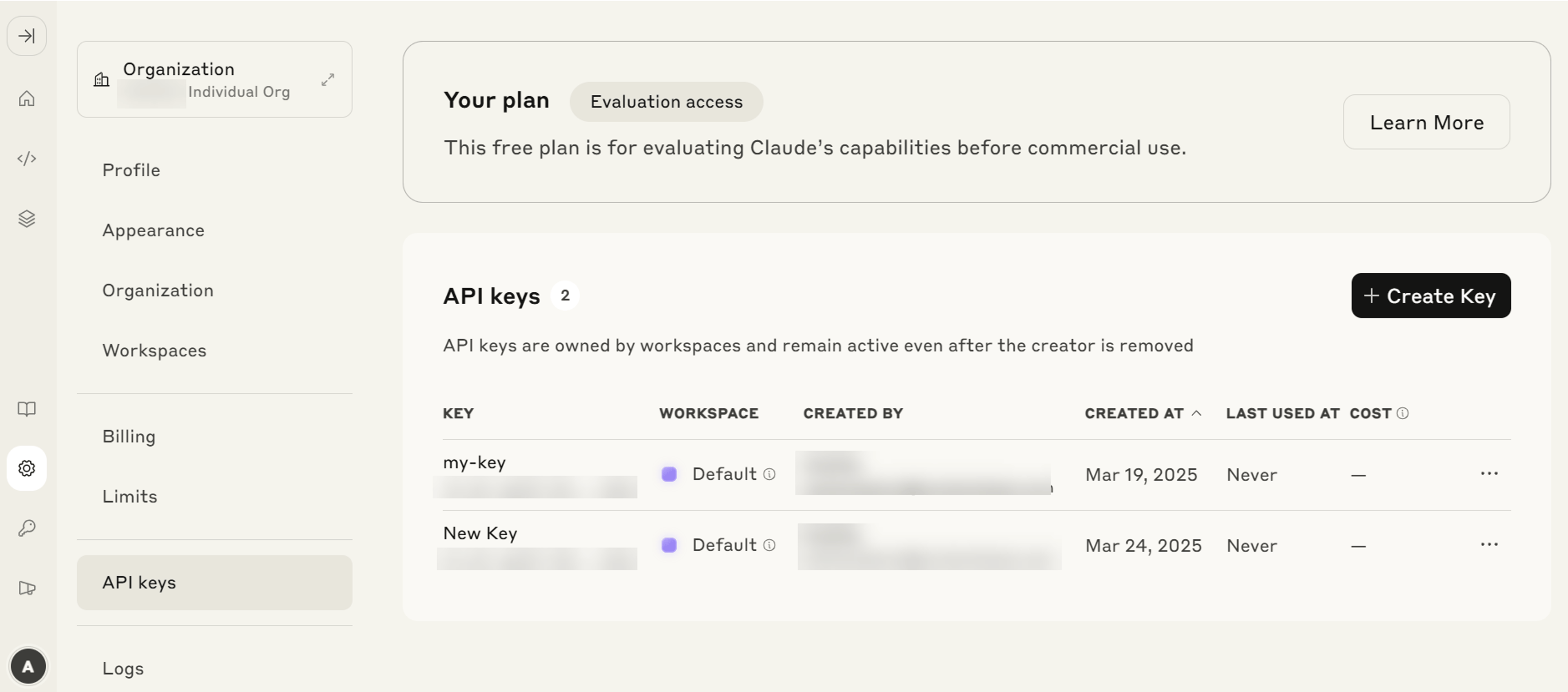The image size is (1568, 692).
Task: Select the New Key name text
Action: click(x=480, y=534)
